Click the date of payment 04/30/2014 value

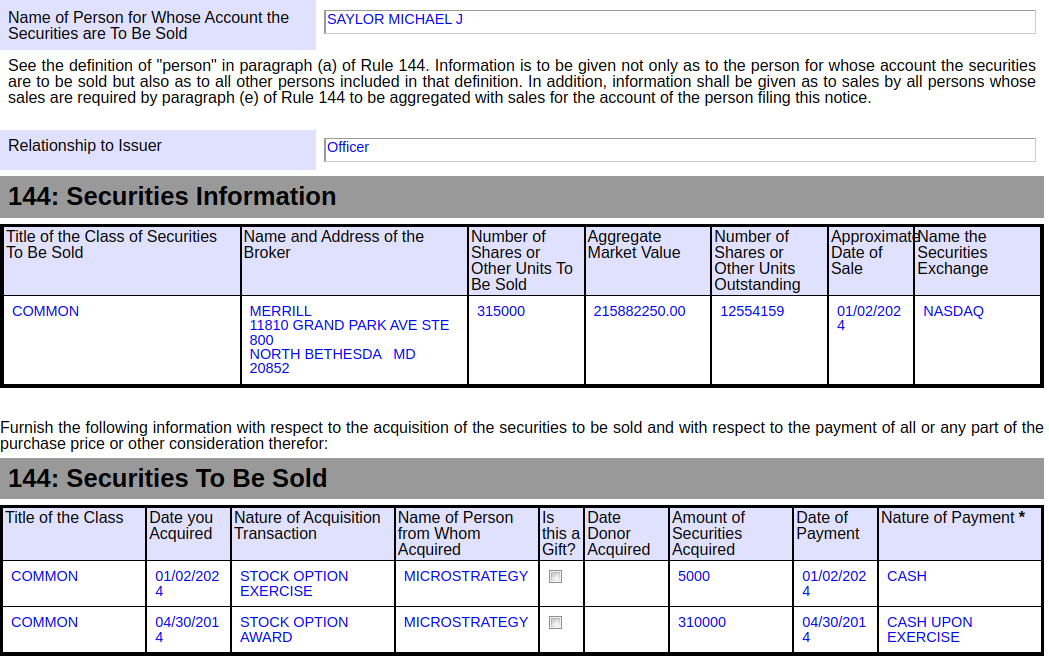(834, 630)
